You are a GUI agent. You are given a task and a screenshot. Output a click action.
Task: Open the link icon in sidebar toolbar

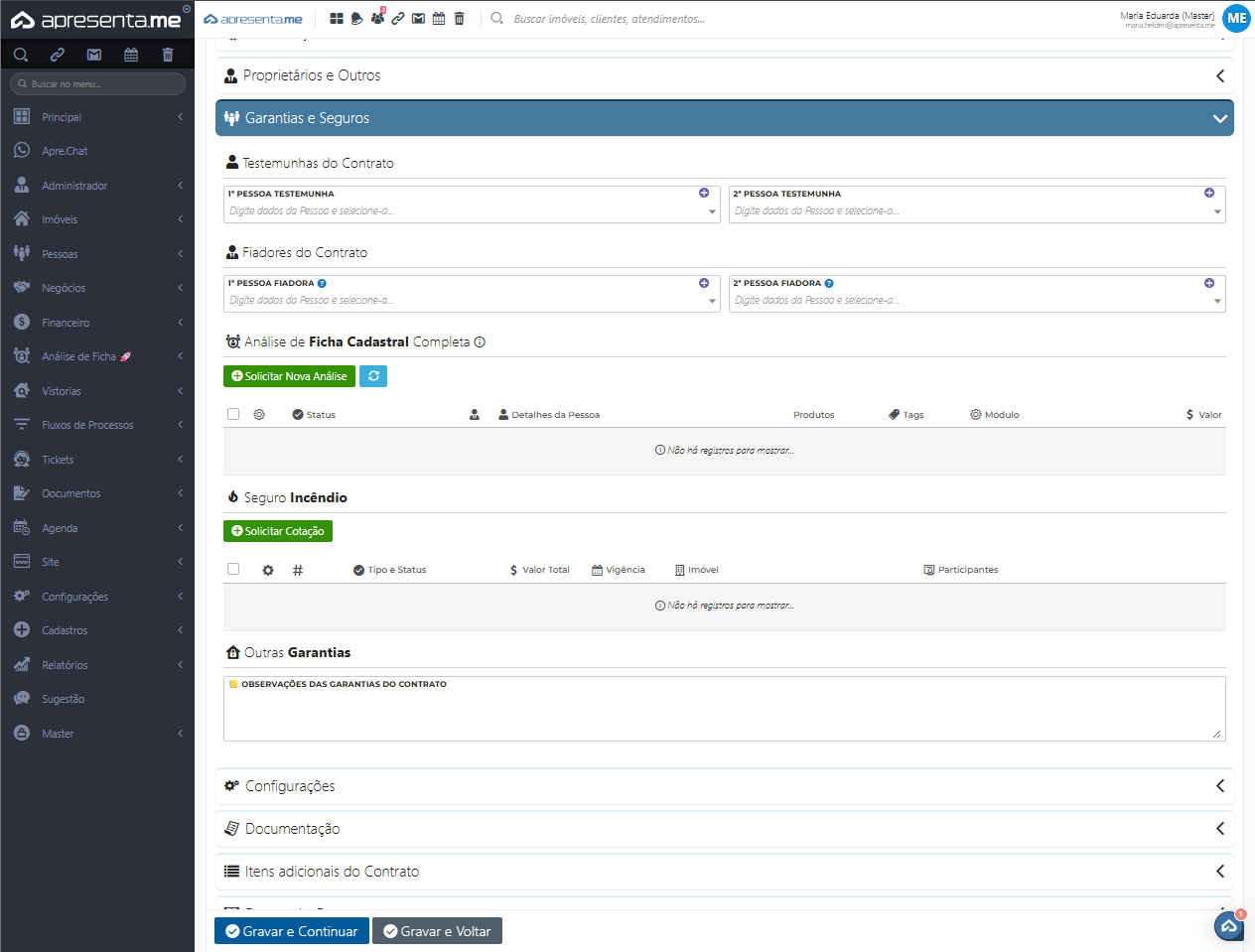(x=58, y=55)
